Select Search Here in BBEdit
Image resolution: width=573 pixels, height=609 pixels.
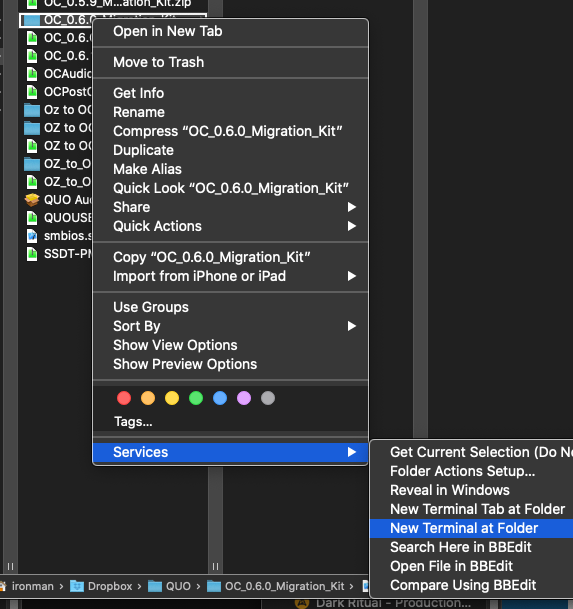pos(472,548)
